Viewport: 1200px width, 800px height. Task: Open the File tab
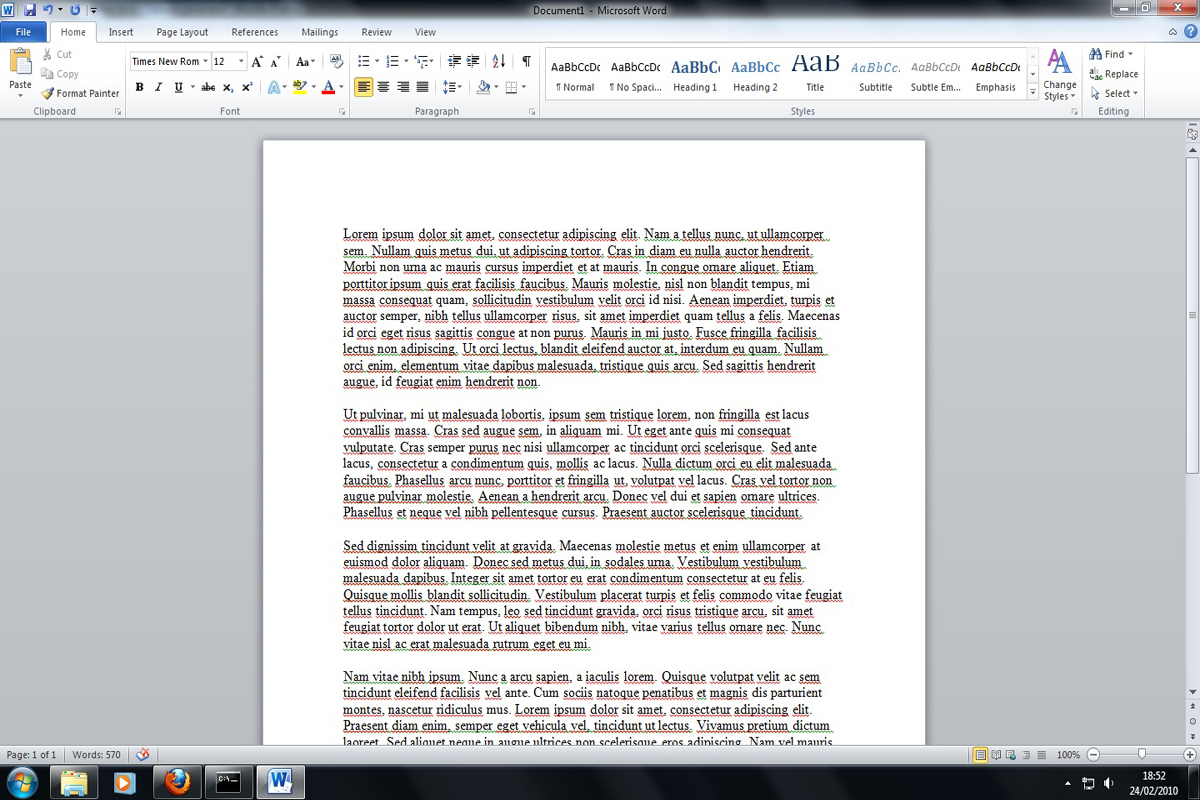click(x=23, y=32)
